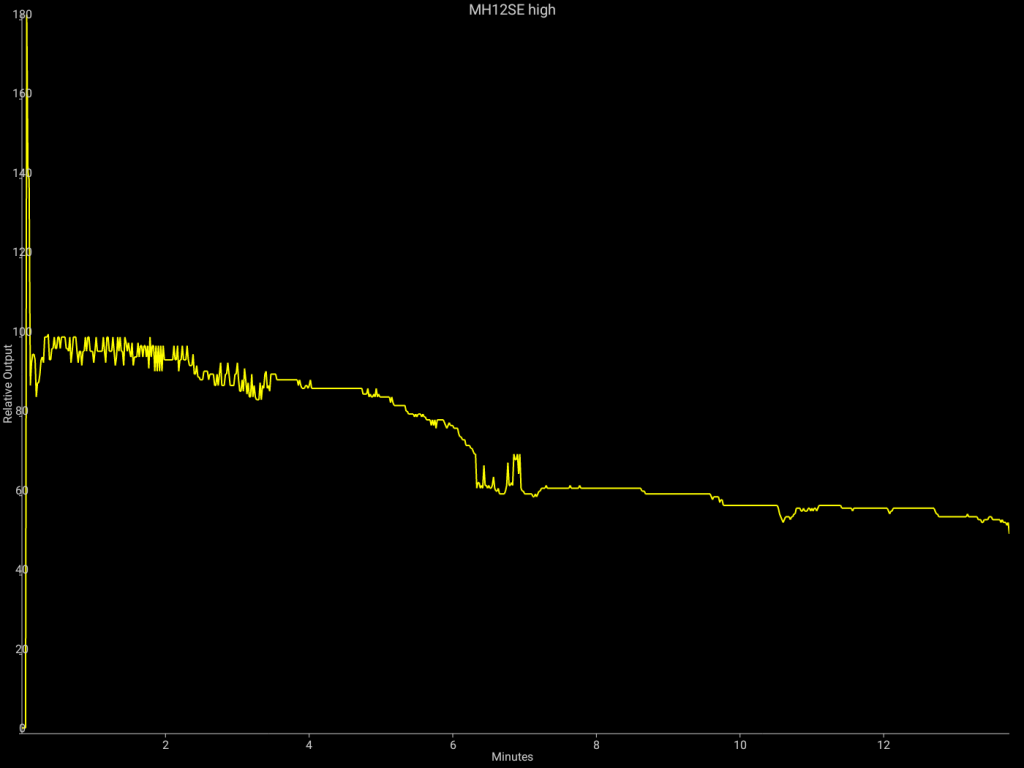Click the Minutes x-axis label

pos(512,757)
